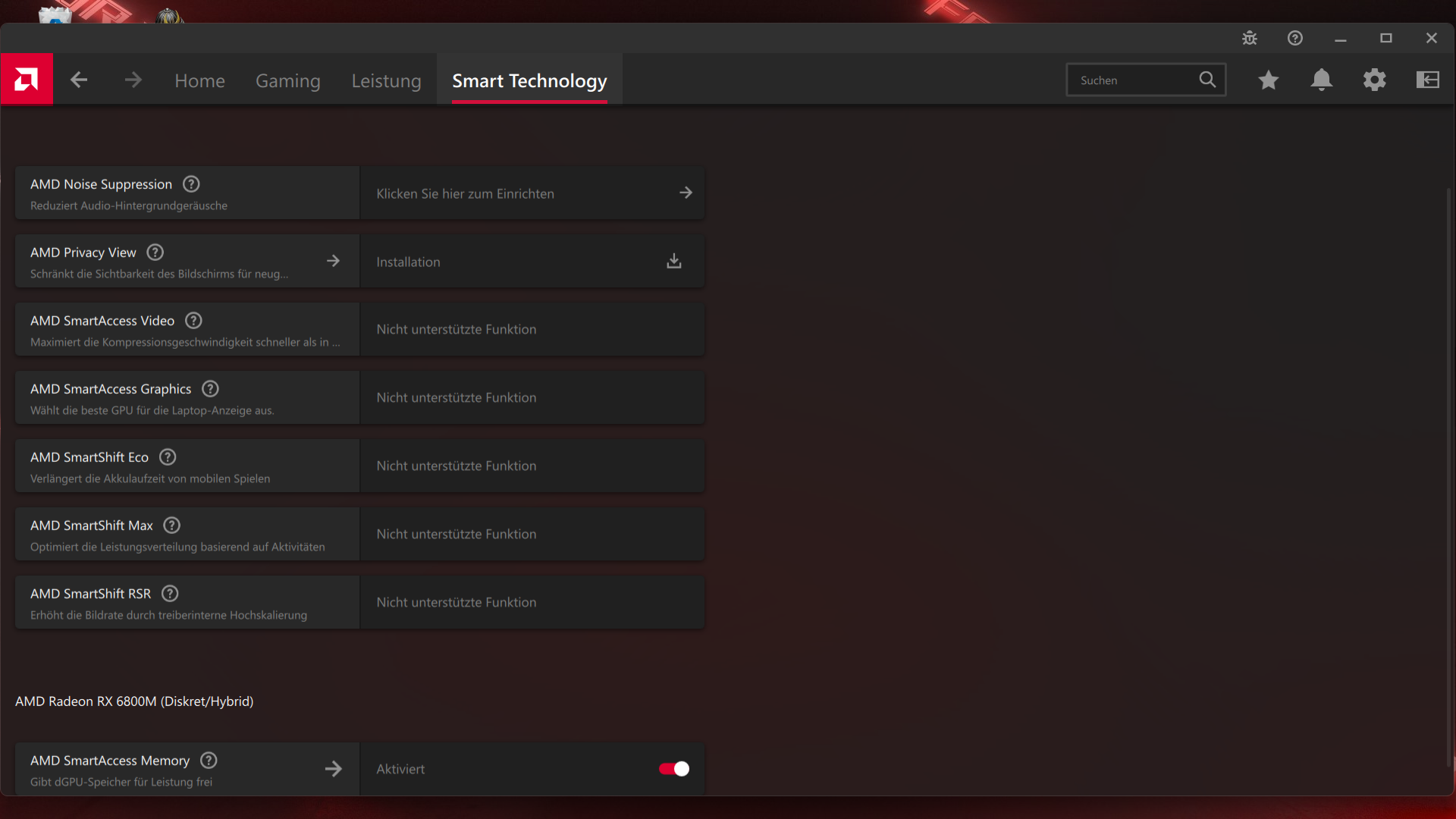Screen dimensions: 1456x819
Task: Toggle AMD SmartAccess Memory switch off
Action: pyautogui.click(x=674, y=769)
